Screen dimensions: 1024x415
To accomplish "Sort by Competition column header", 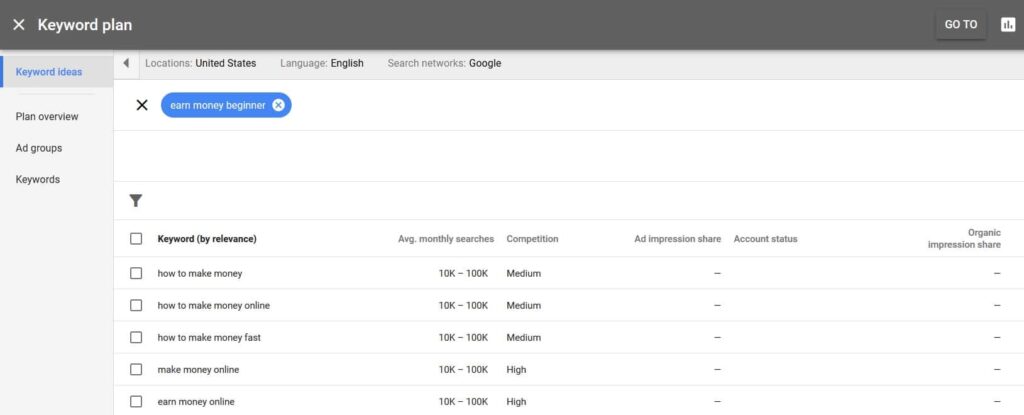I will click(532, 239).
